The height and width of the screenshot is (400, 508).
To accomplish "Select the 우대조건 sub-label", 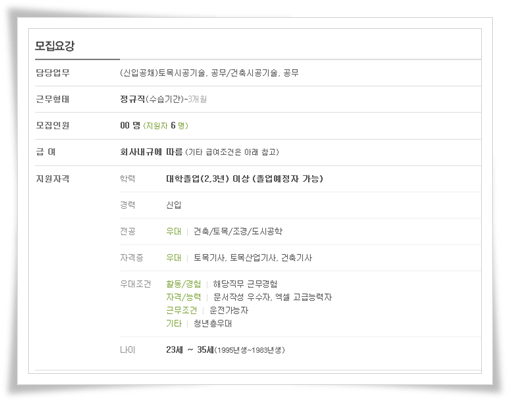I will click(x=135, y=284).
